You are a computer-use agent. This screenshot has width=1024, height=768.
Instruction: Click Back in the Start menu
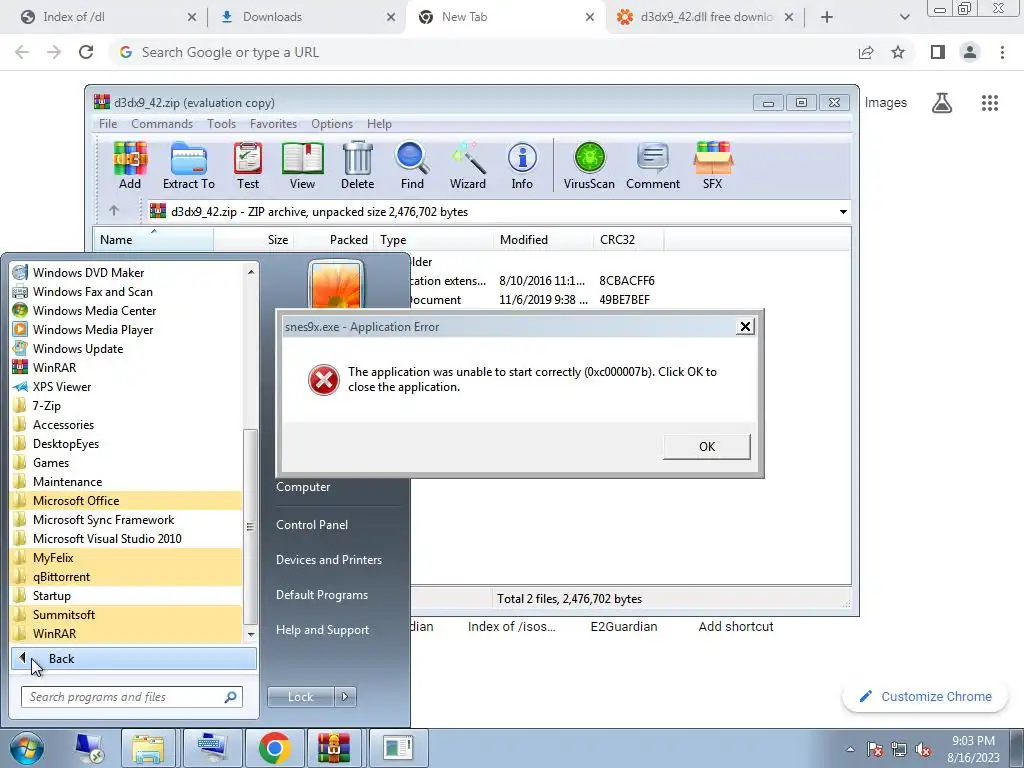pyautogui.click(x=133, y=659)
